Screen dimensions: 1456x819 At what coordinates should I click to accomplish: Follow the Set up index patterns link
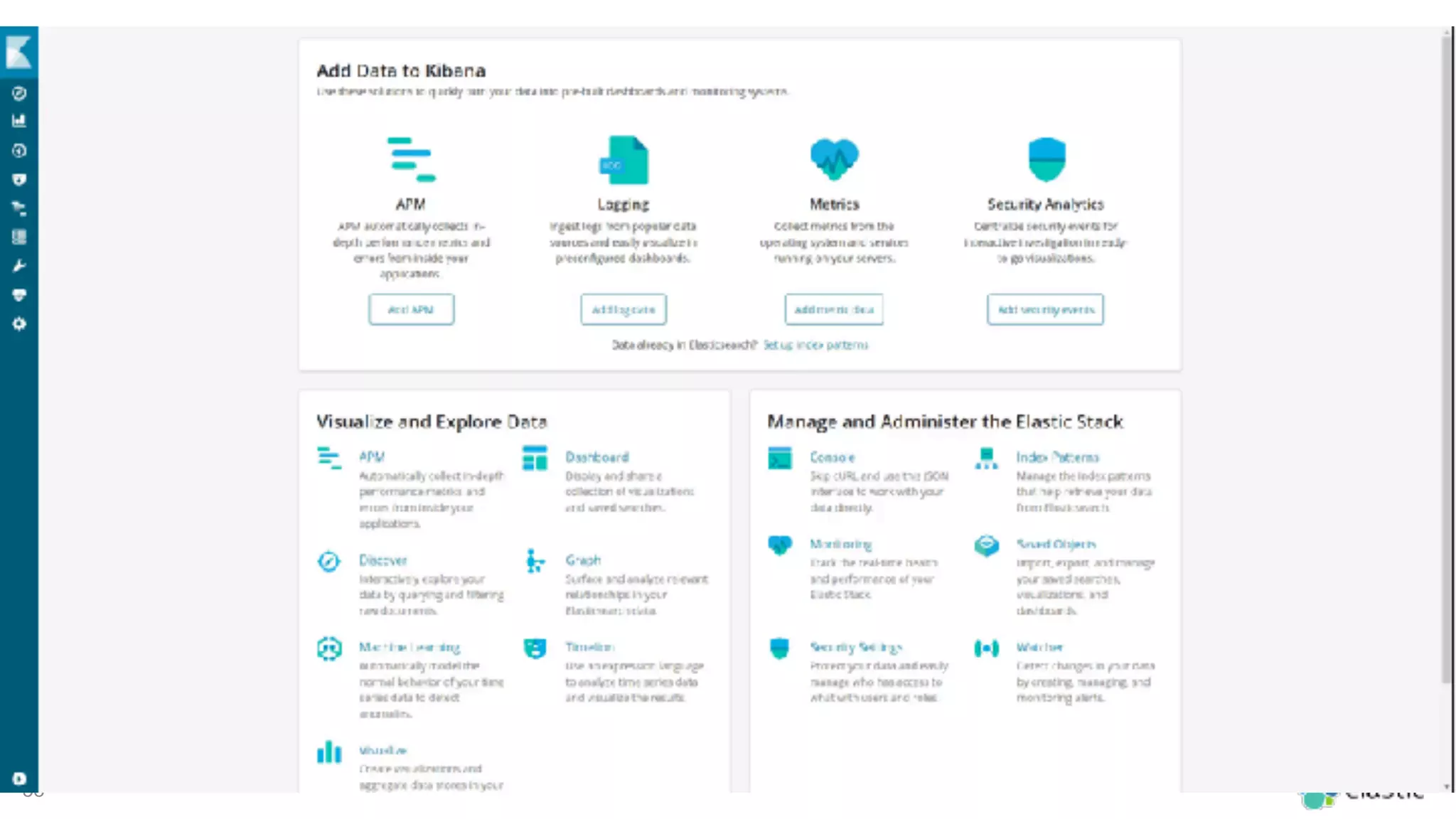click(815, 345)
